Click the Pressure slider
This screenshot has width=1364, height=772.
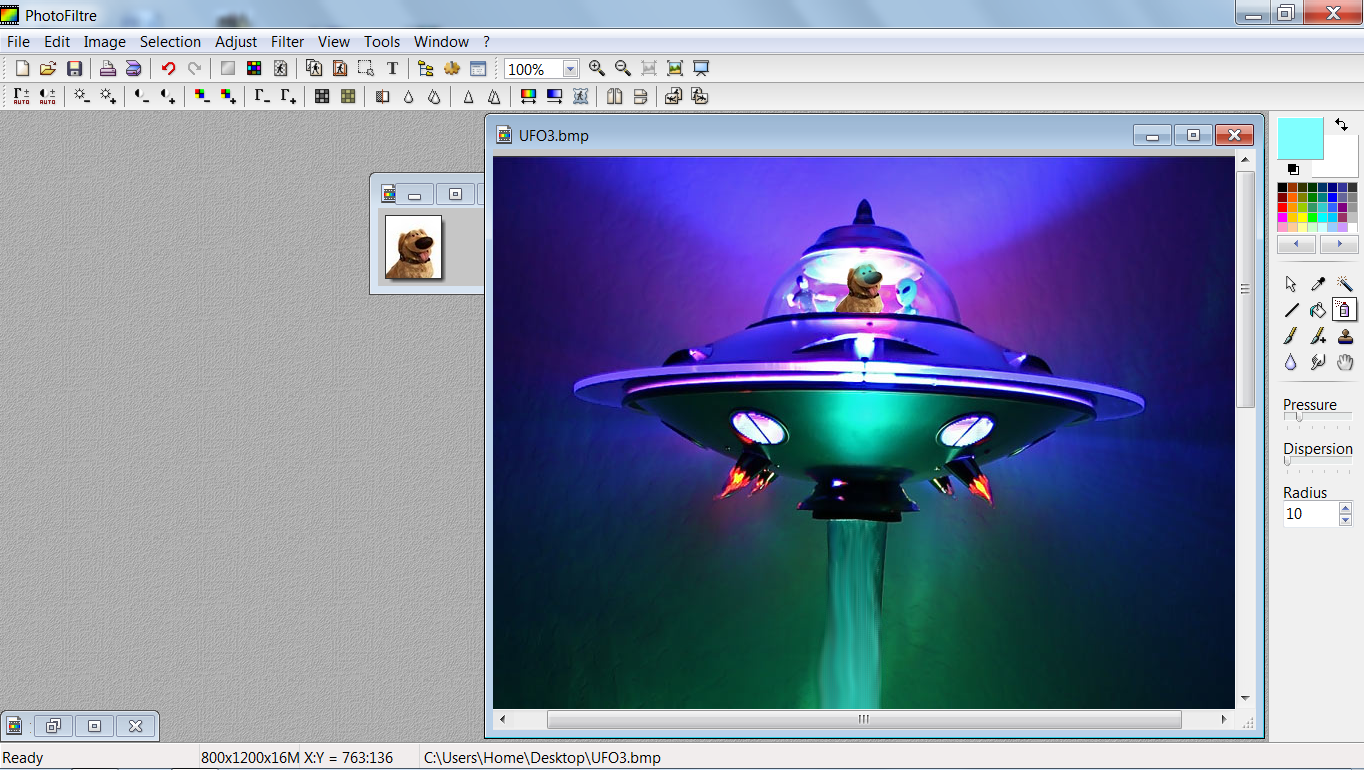pyautogui.click(x=1317, y=418)
